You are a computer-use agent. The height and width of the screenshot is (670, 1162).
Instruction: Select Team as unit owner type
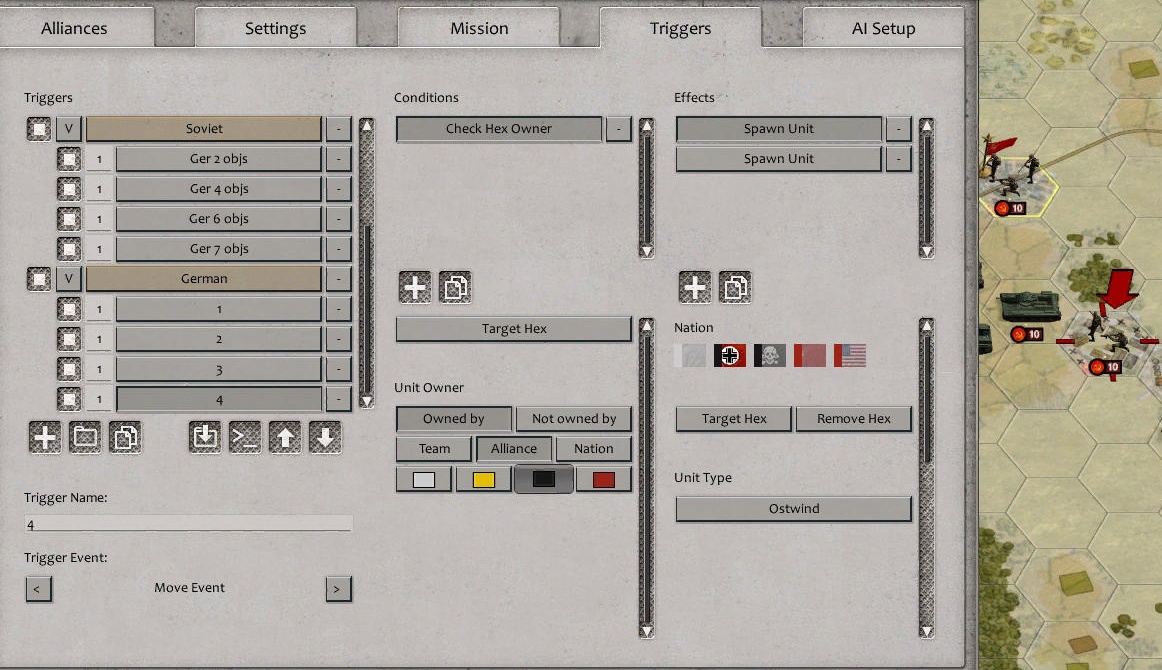434,448
